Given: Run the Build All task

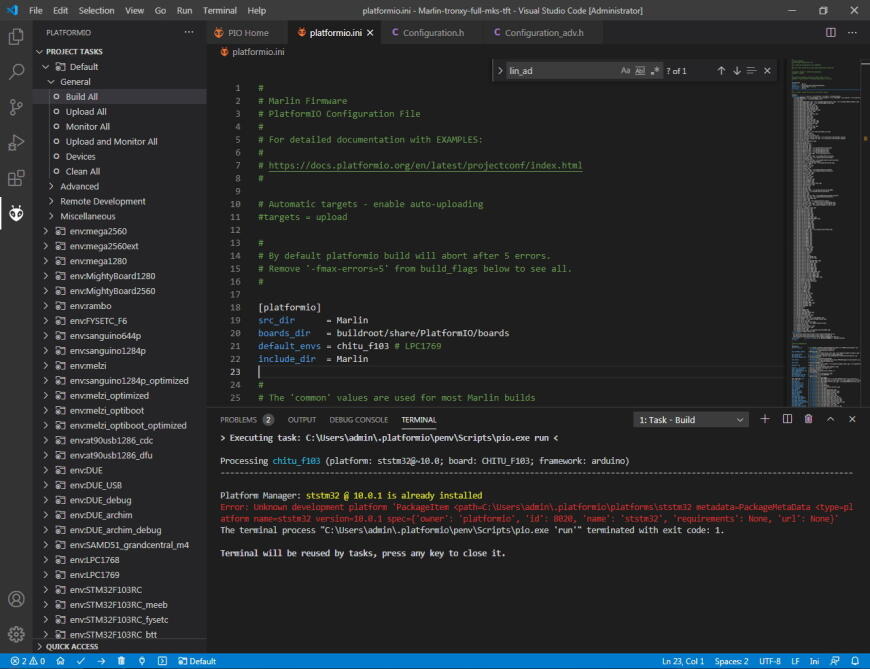Looking at the screenshot, I should pyautogui.click(x=82, y=97).
